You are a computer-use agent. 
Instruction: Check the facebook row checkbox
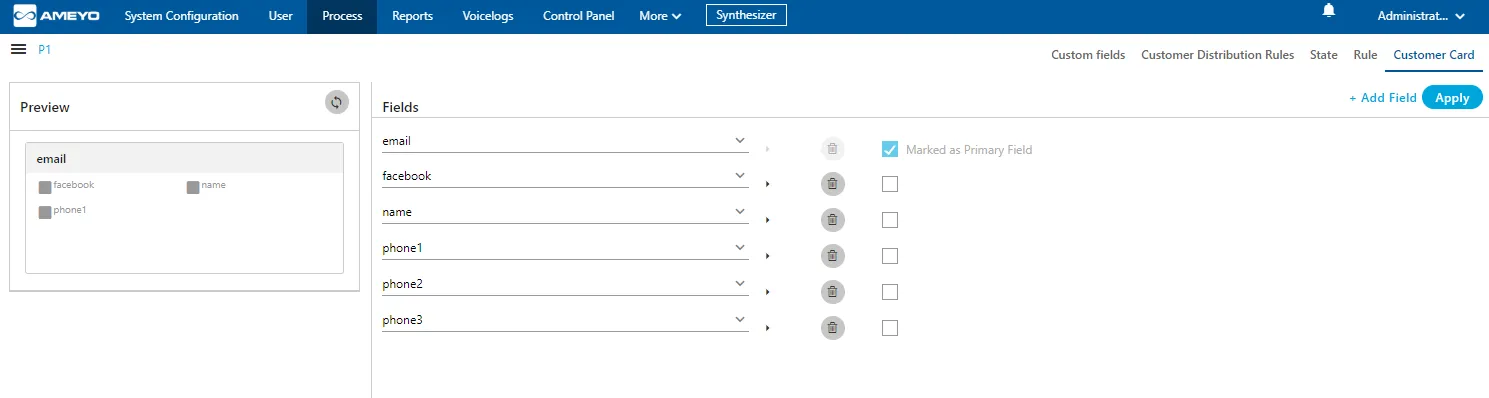(890, 184)
